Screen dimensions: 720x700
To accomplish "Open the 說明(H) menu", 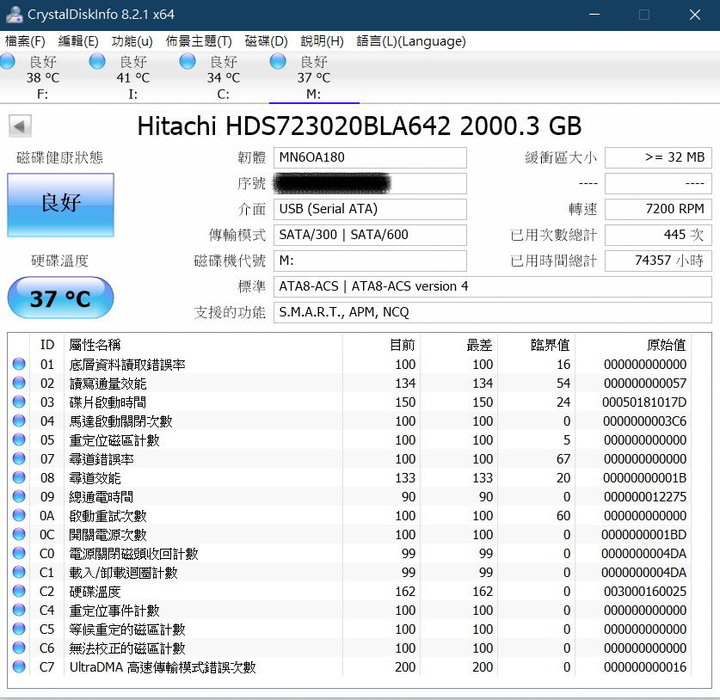I will [x=322, y=41].
